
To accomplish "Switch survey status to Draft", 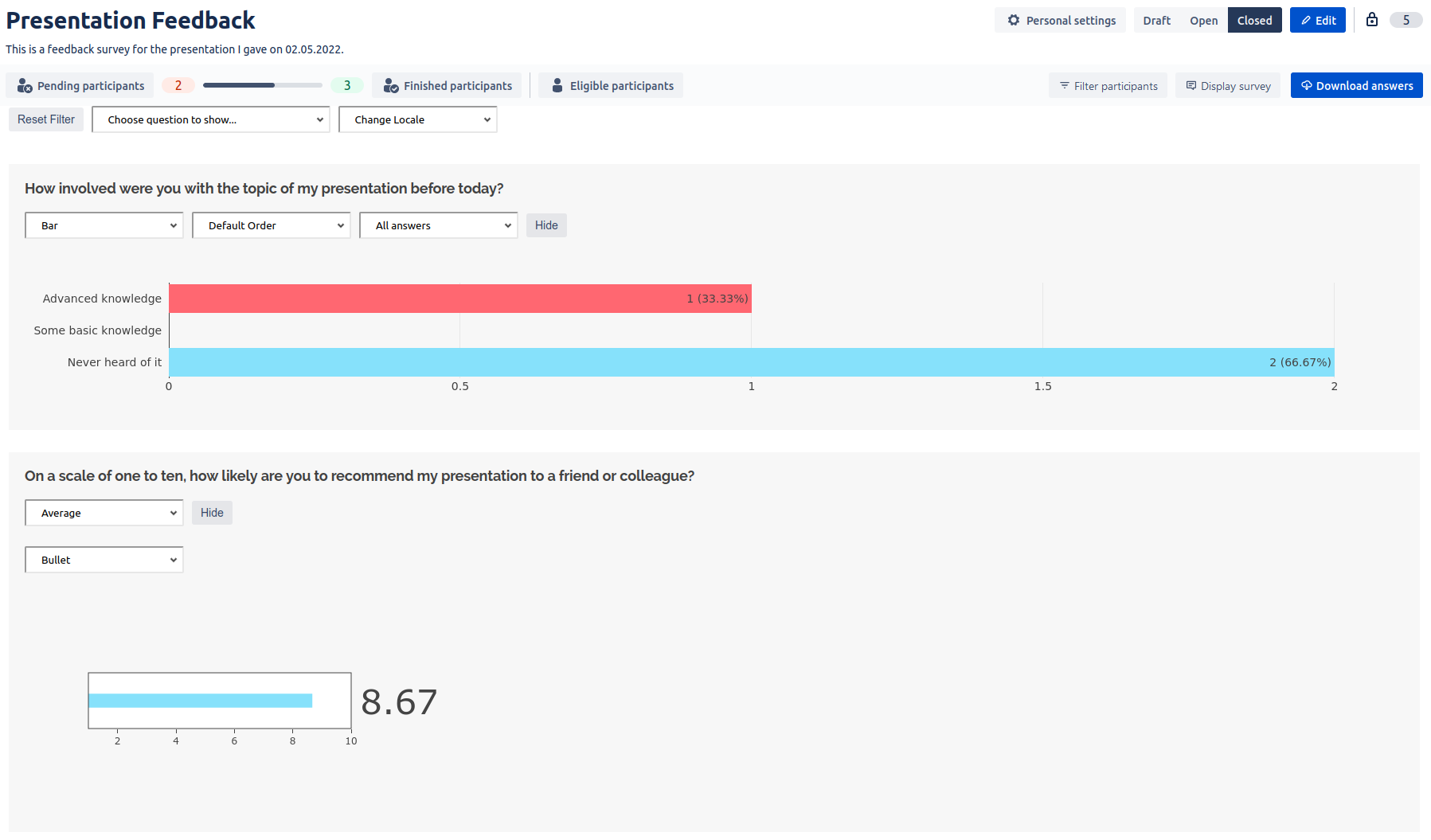I will (1156, 21).
